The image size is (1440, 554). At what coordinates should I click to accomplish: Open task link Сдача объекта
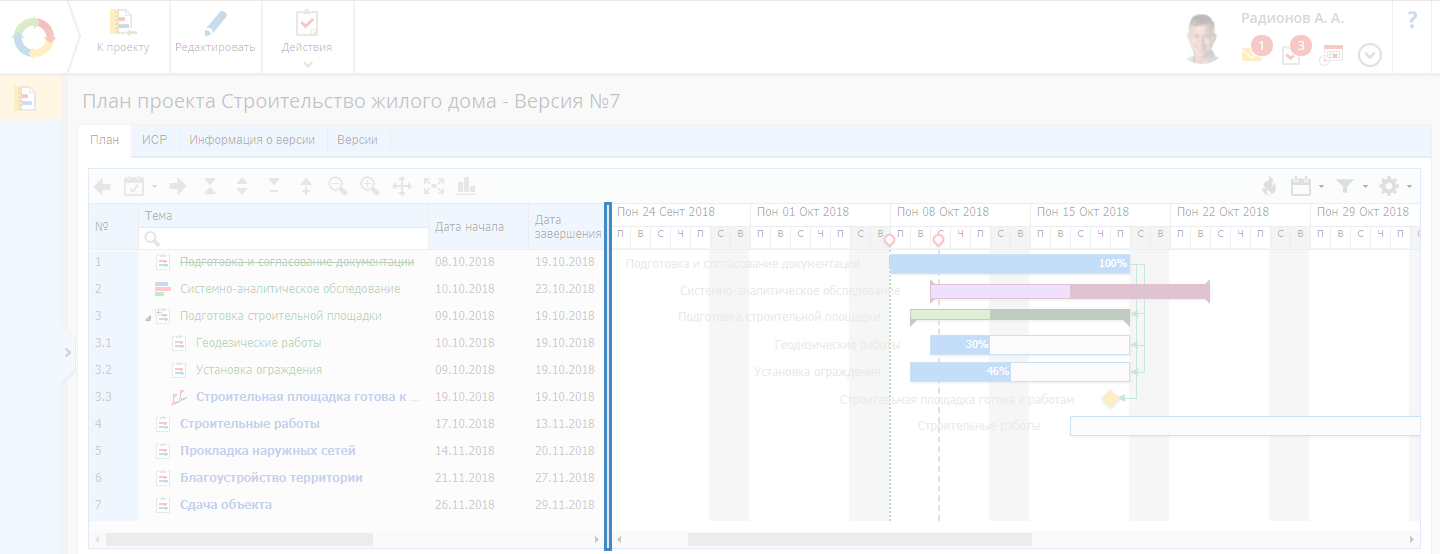click(226, 505)
